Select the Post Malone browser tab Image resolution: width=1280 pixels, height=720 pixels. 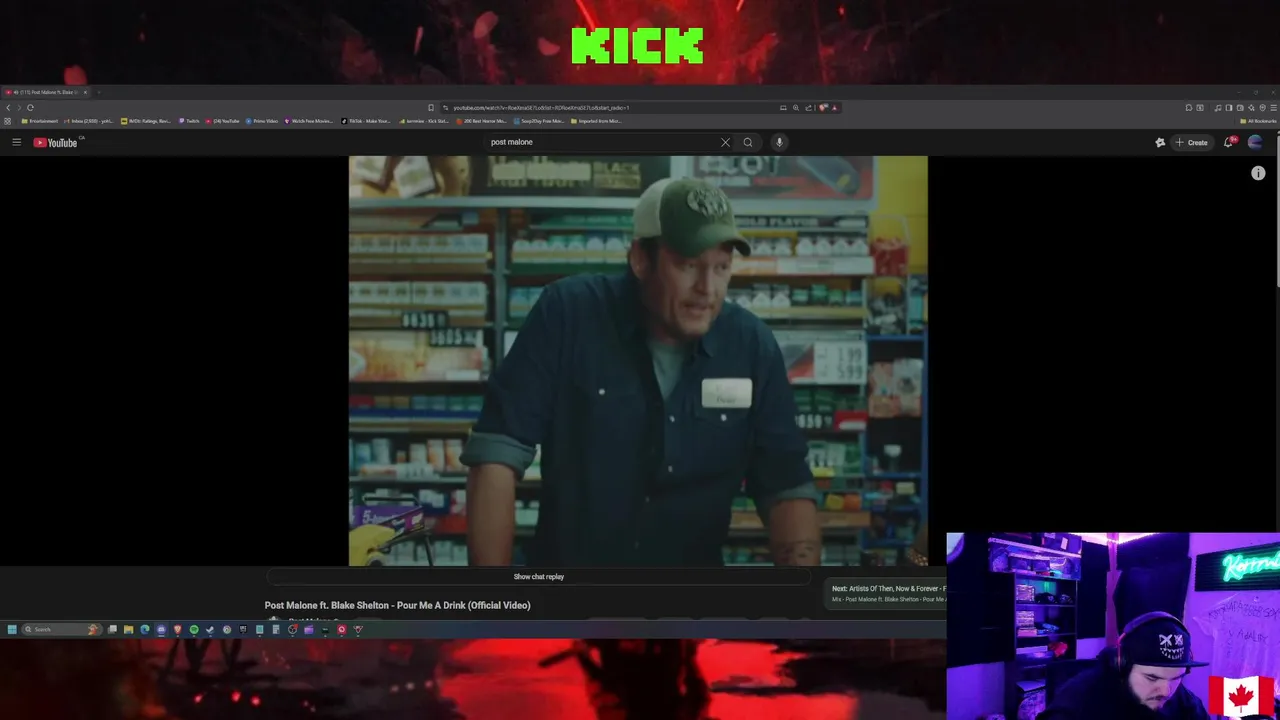click(x=45, y=92)
